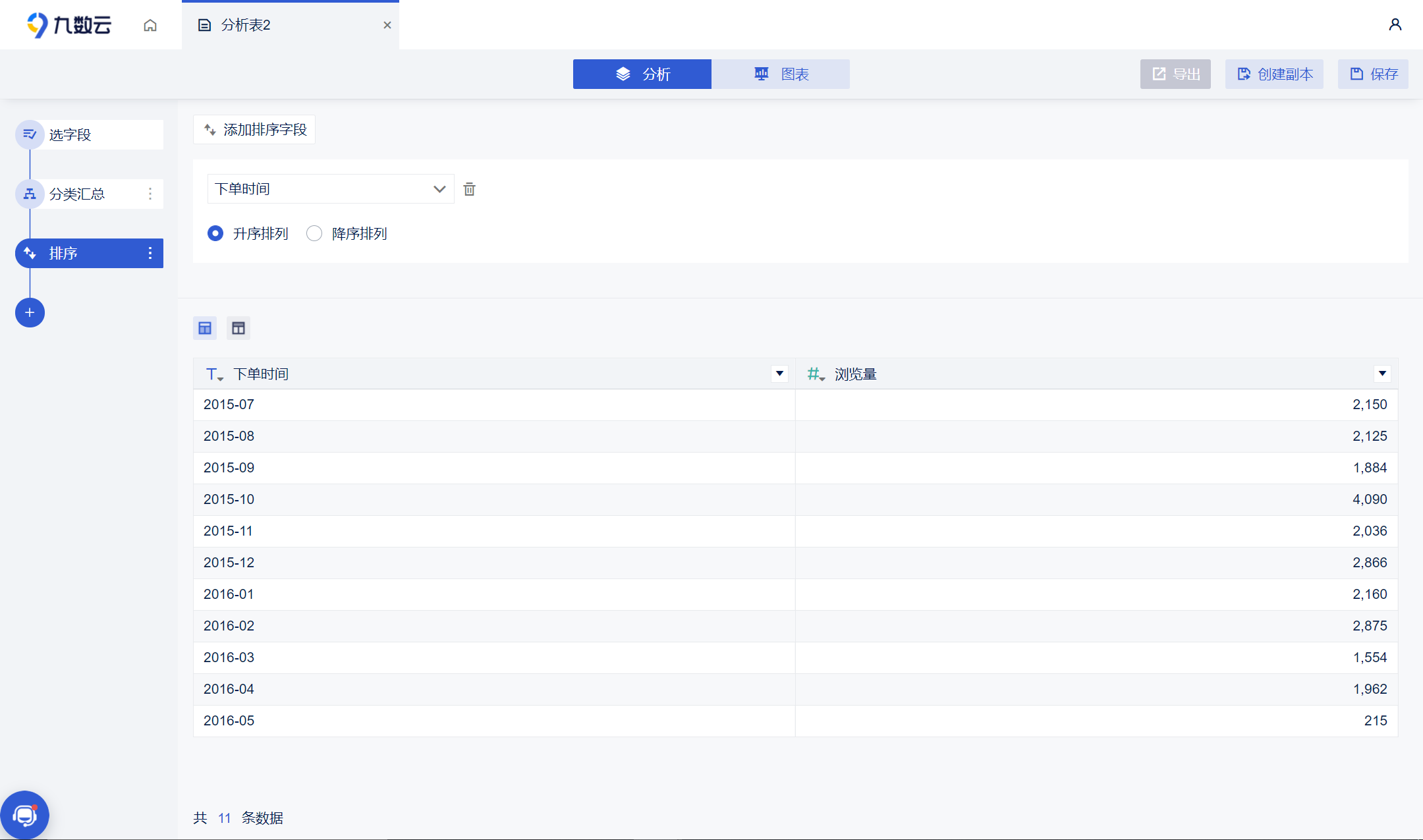Open the user account icon
The height and width of the screenshot is (840, 1423).
point(1395,25)
